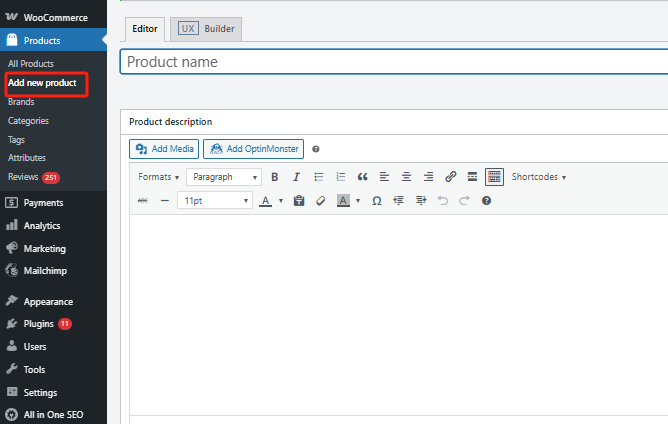The height and width of the screenshot is (424, 668).
Task: Open Categories in the Products submenu
Action: pos(28,121)
